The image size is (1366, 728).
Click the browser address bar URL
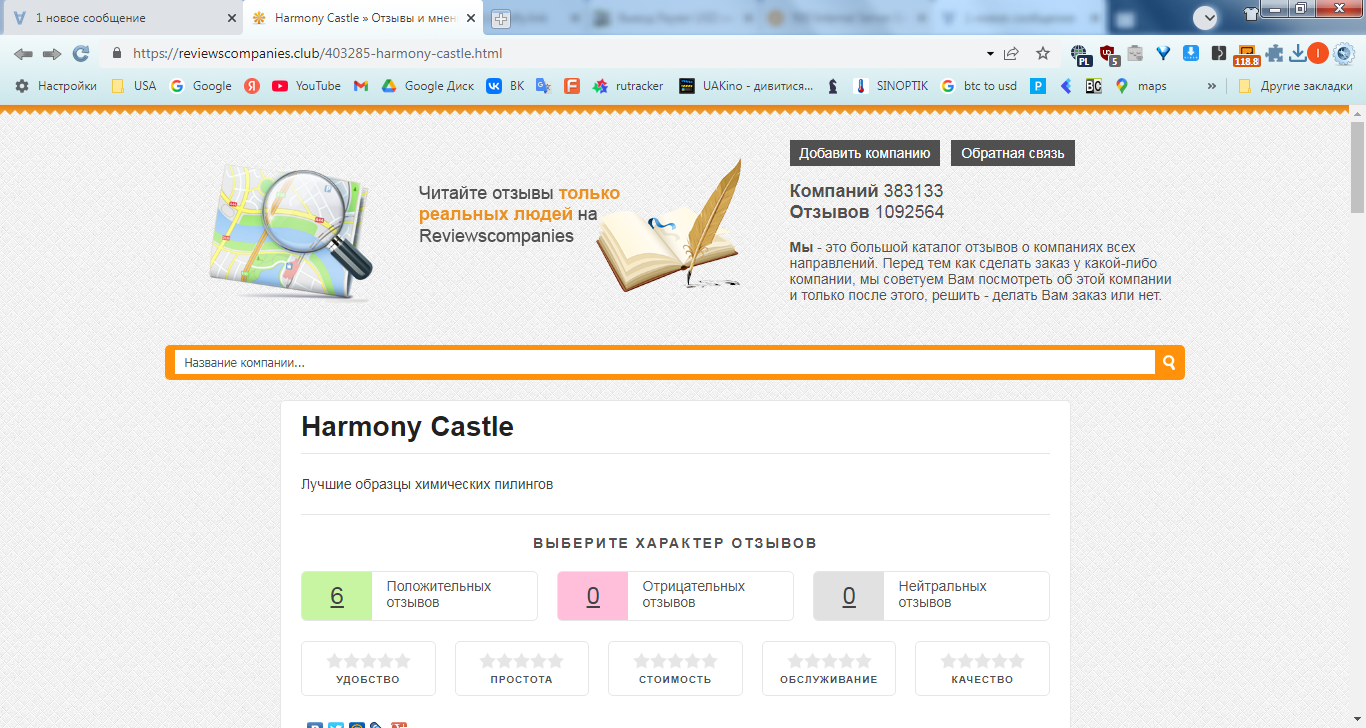point(318,54)
